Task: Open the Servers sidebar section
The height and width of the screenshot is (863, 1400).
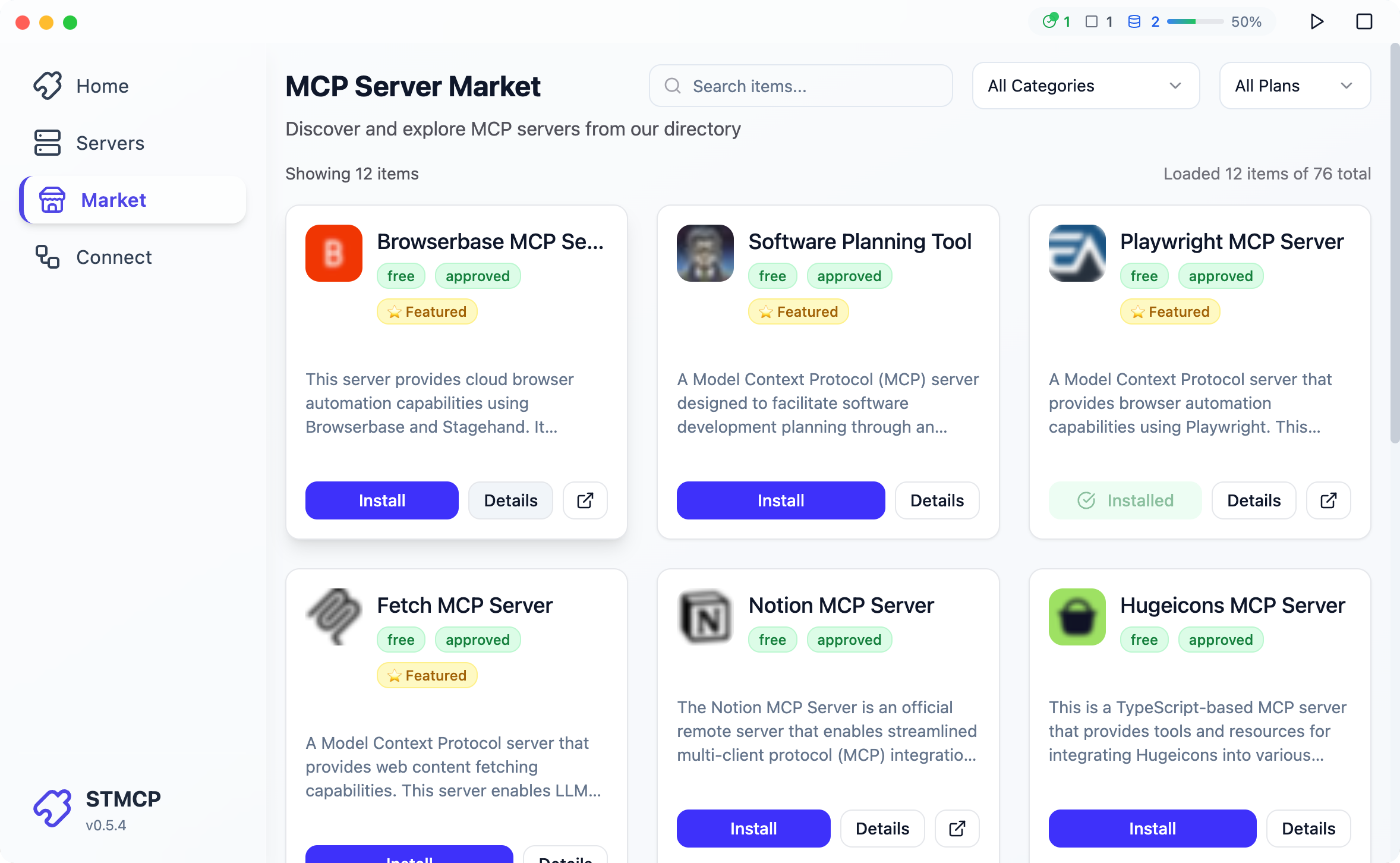Action: tap(110, 143)
